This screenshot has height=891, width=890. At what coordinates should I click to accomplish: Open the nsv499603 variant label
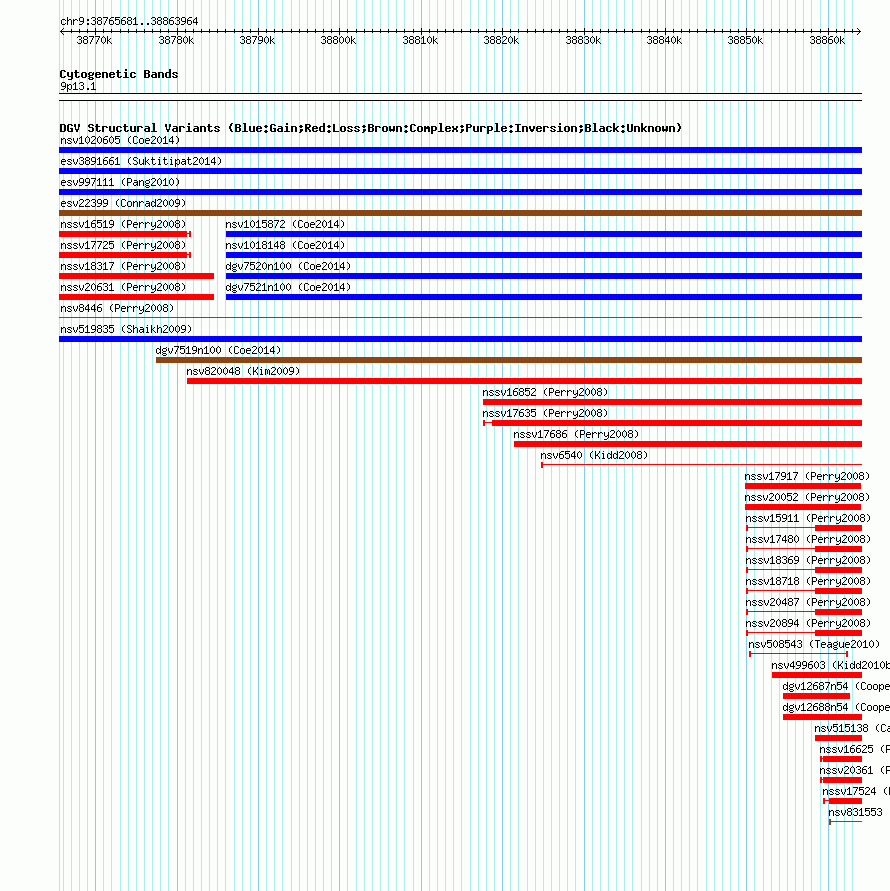(x=830, y=666)
